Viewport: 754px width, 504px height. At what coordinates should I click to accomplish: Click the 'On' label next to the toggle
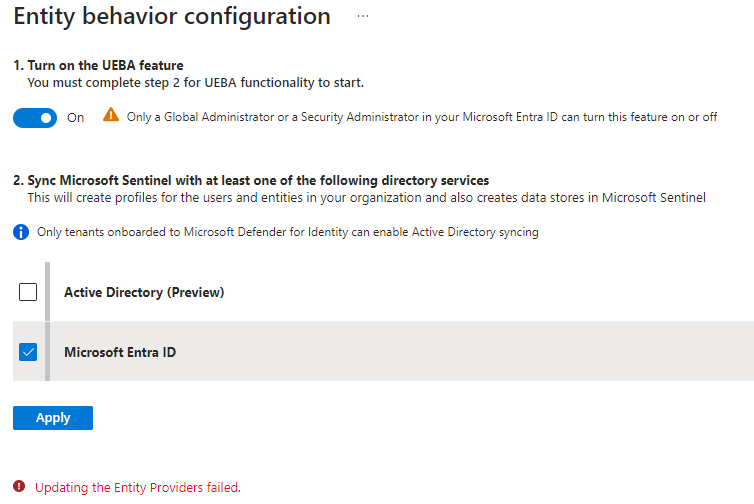pyautogui.click(x=75, y=118)
